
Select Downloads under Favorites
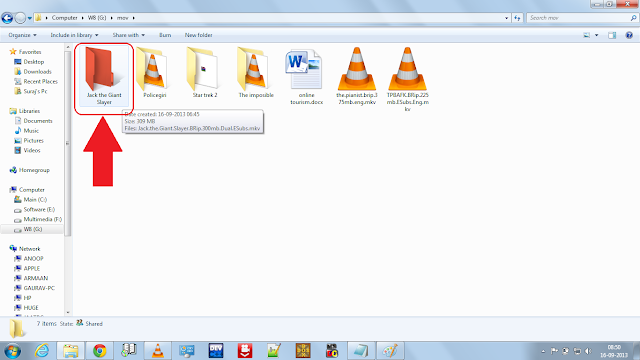(33, 71)
